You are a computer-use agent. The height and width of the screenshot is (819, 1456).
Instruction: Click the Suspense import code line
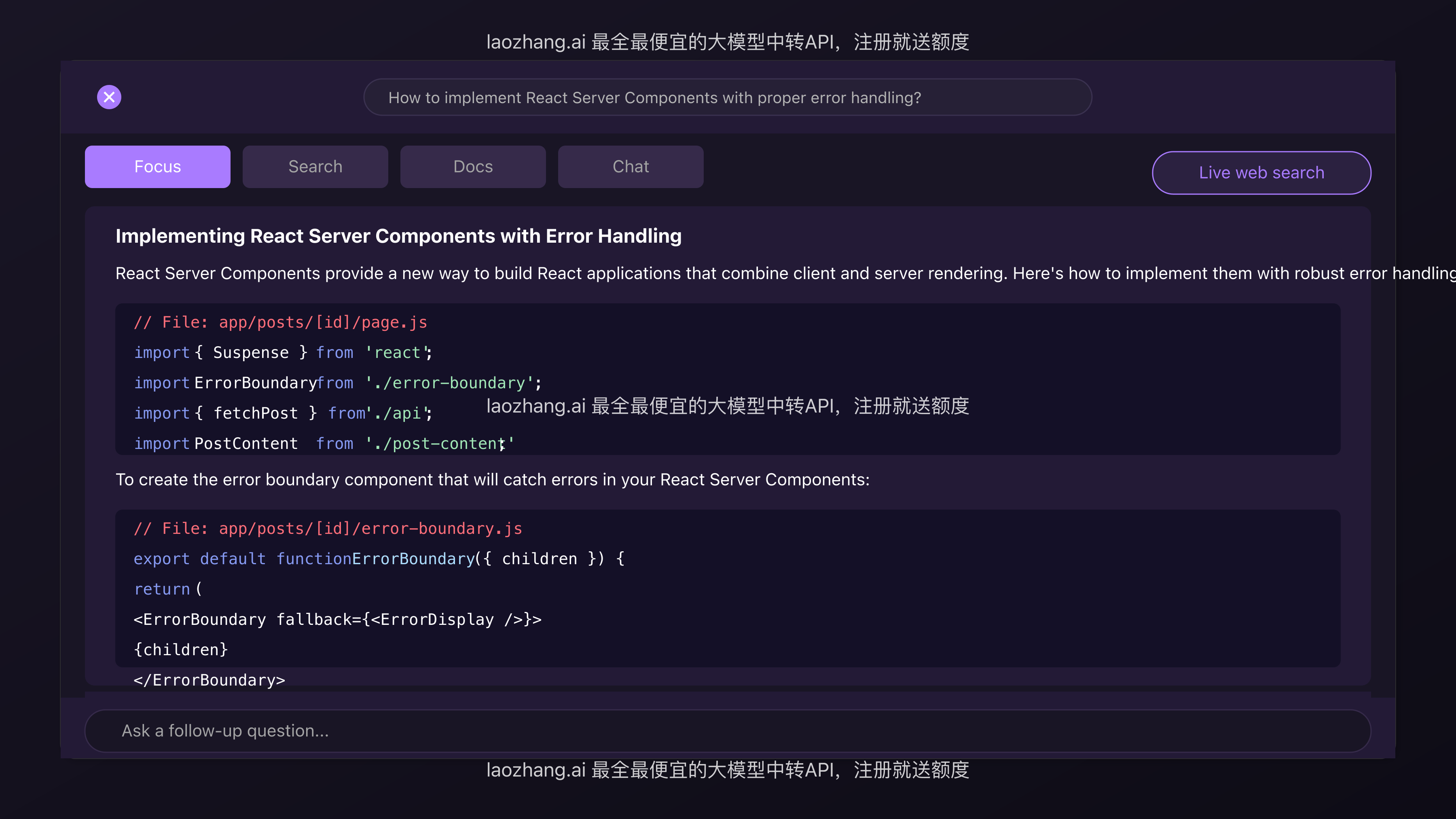[283, 353]
